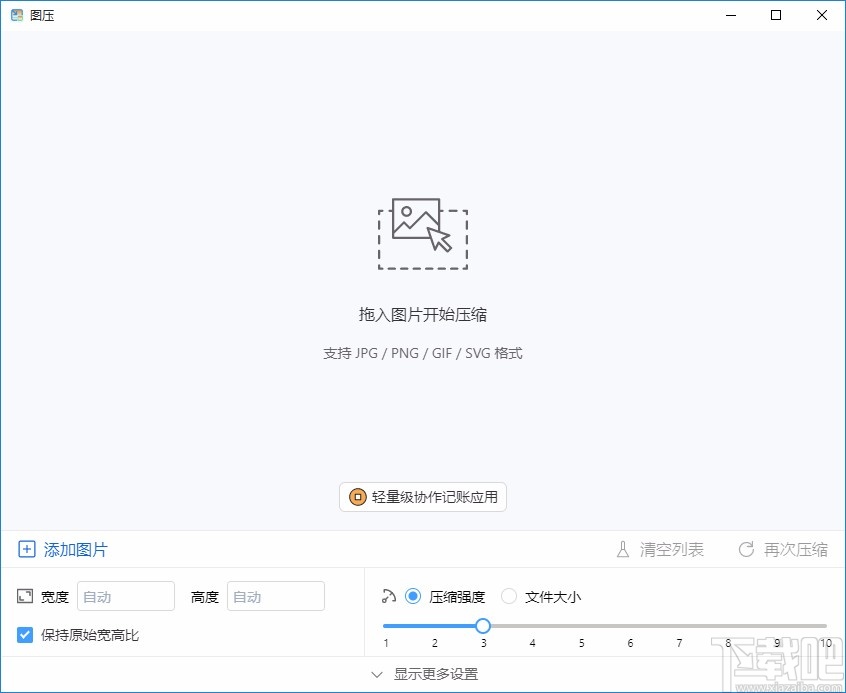Viewport: 846px width, 693px height.
Task: Click the 再次压缩 refresh icon
Action: point(745,549)
